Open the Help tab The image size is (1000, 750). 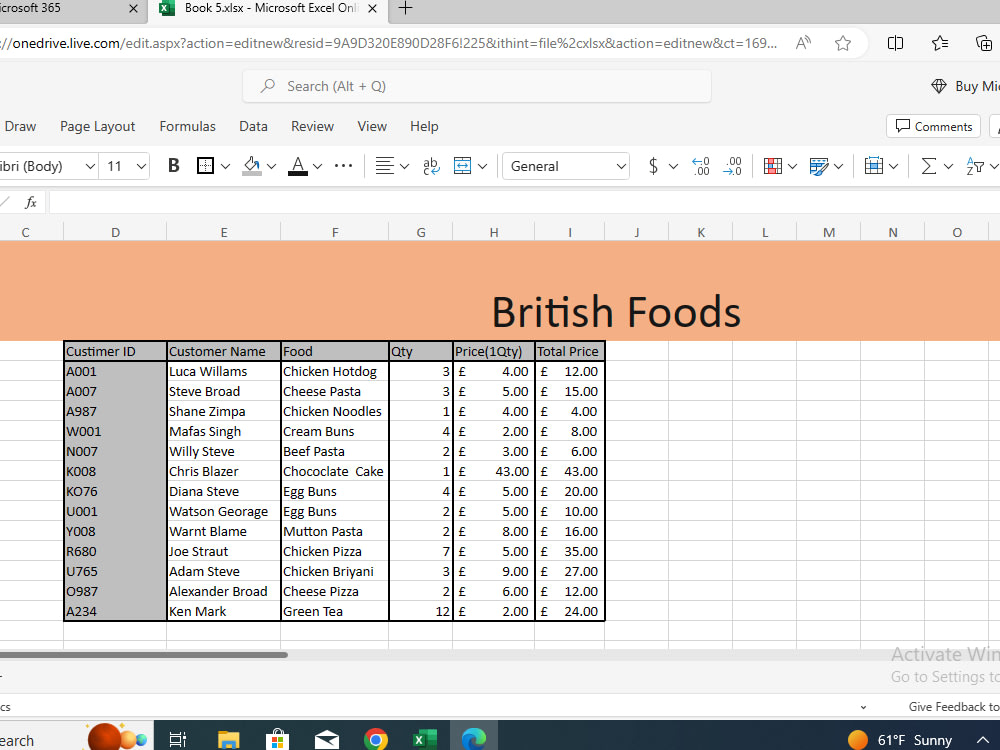pos(424,126)
